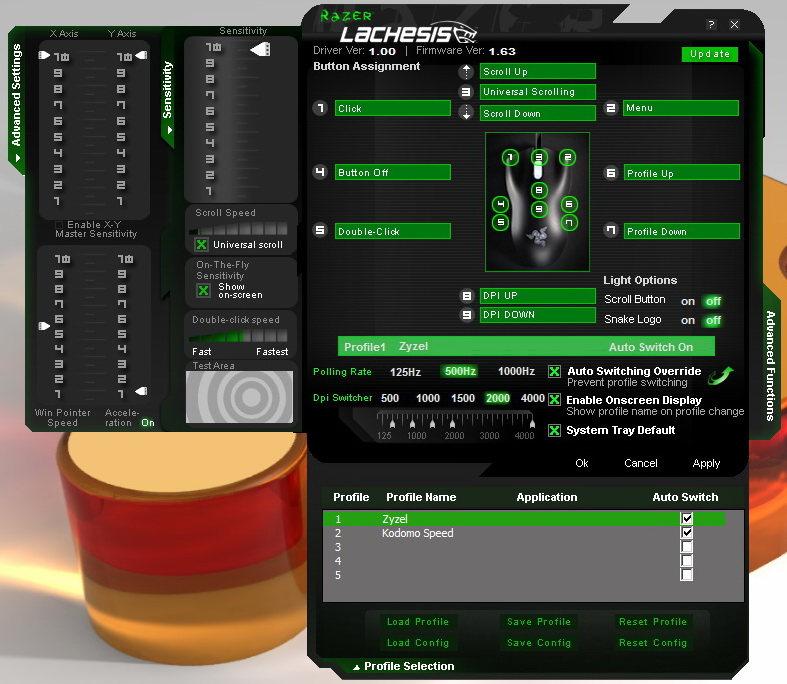The height and width of the screenshot is (684, 787).
Task: Click the button 6 circle on mouse diagram
Action: pyautogui.click(x=569, y=204)
